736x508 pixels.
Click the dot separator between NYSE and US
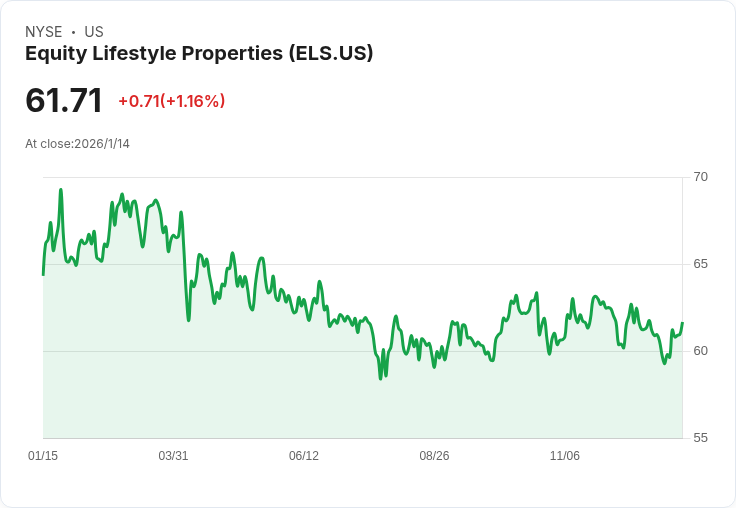coord(73,32)
